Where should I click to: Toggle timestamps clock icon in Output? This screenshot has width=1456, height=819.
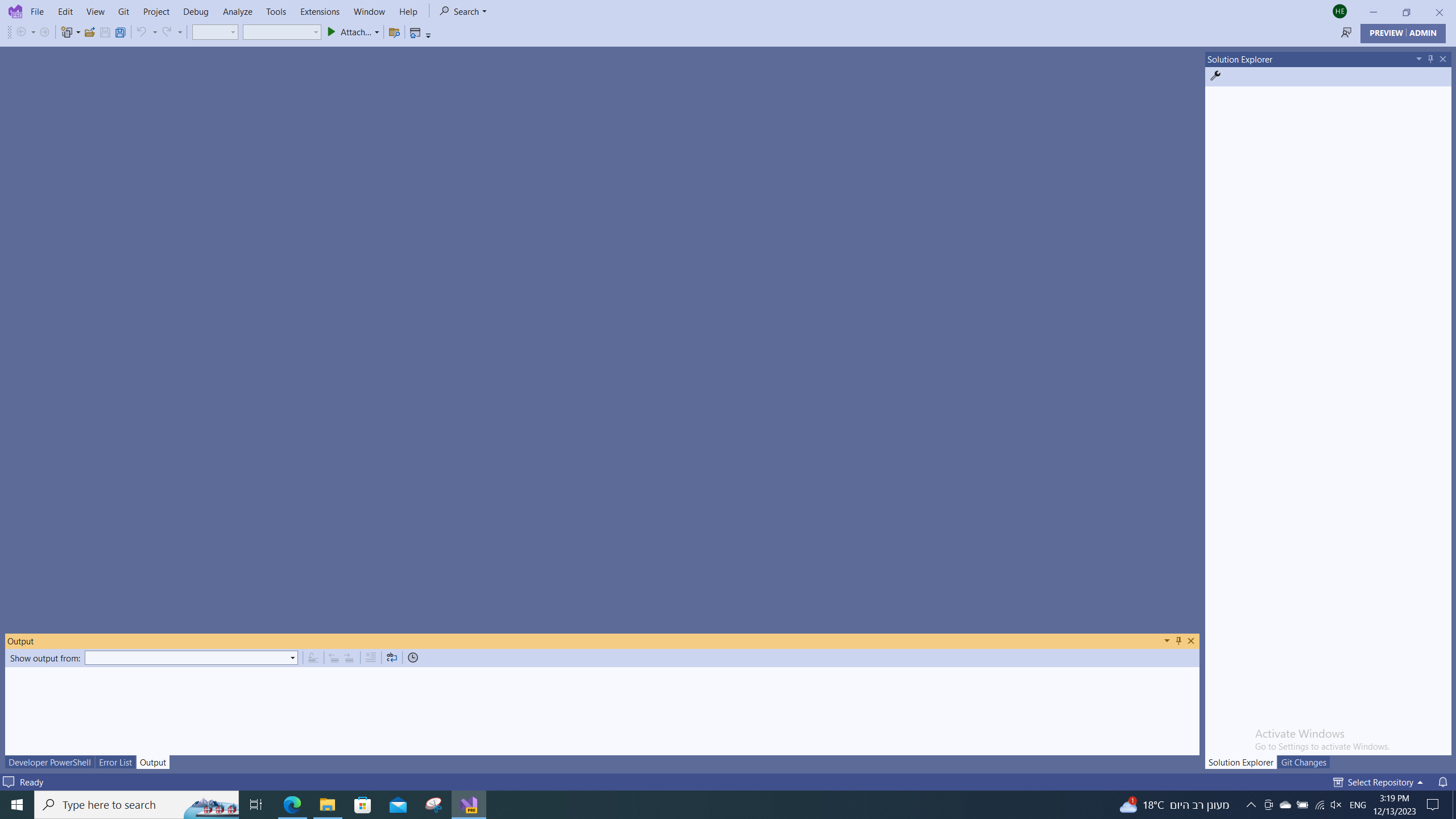pyautogui.click(x=413, y=657)
